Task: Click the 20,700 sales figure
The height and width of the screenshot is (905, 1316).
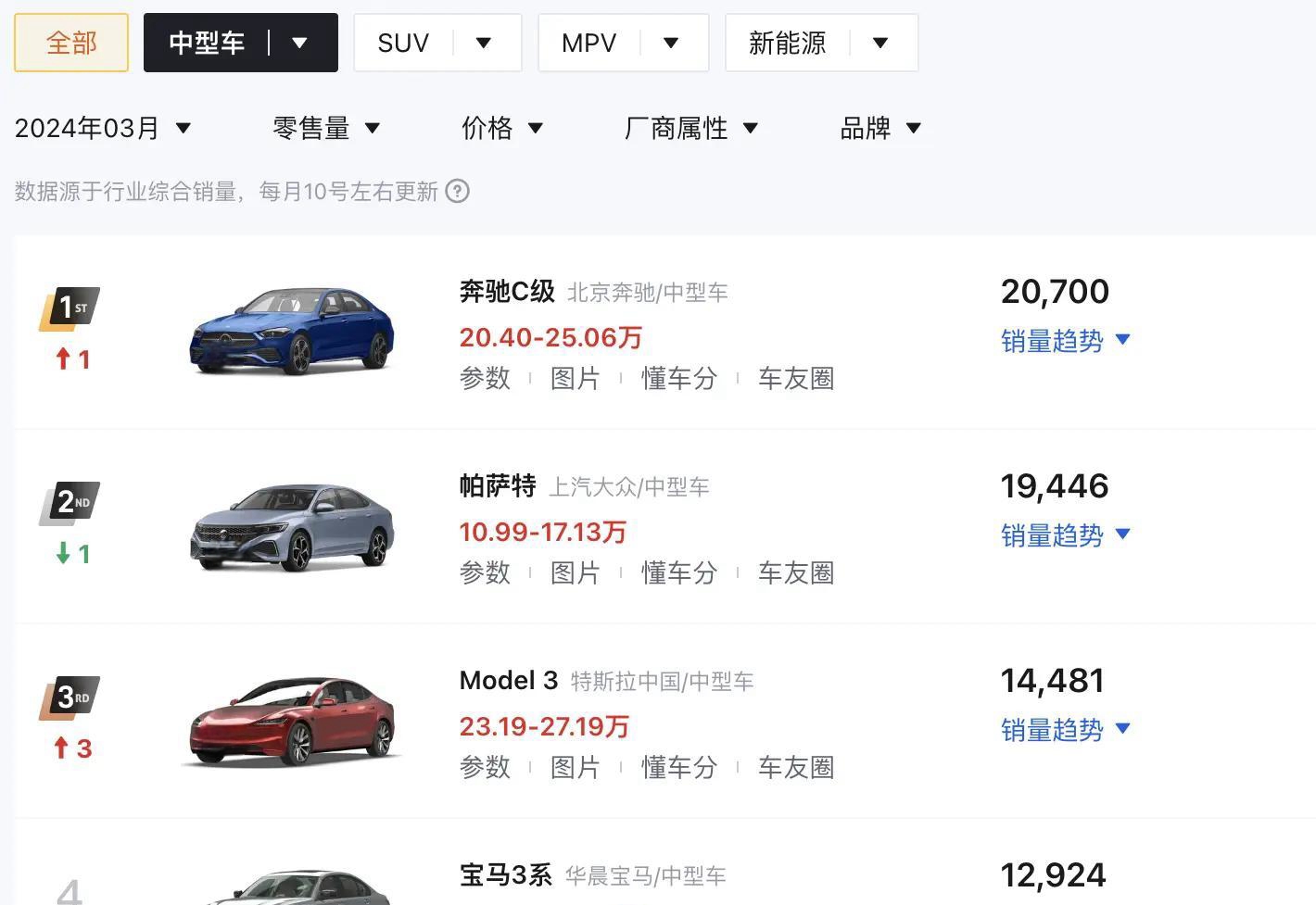Action: pyautogui.click(x=1055, y=292)
